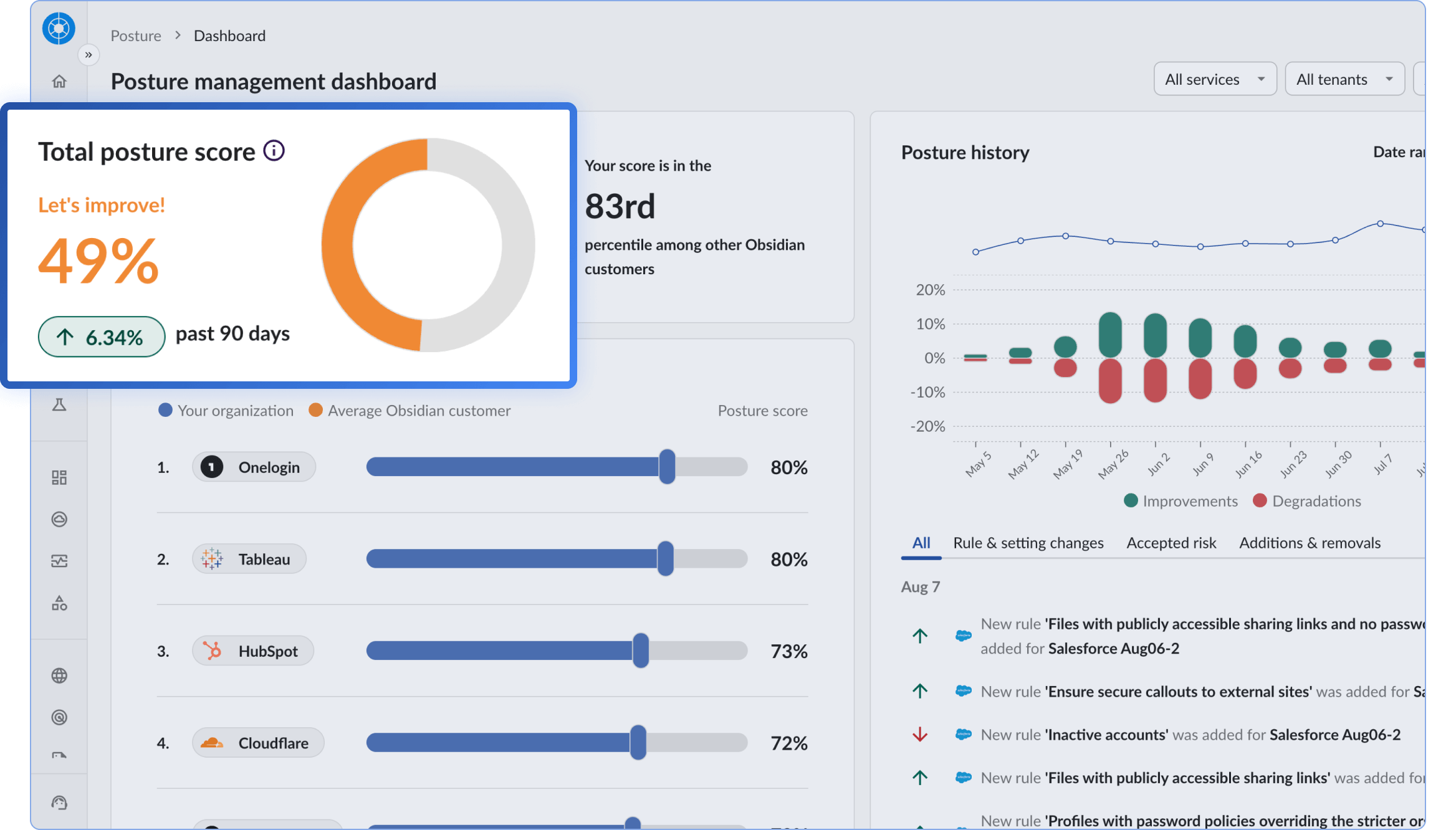Toggle the Your organization legend item
This screenshot has height=830, width=1456.
[x=226, y=411]
